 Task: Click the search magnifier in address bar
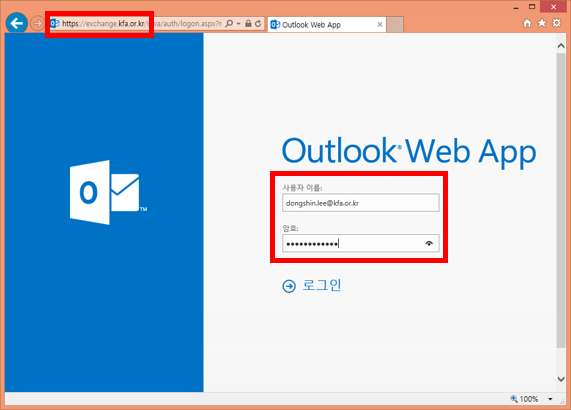point(229,24)
